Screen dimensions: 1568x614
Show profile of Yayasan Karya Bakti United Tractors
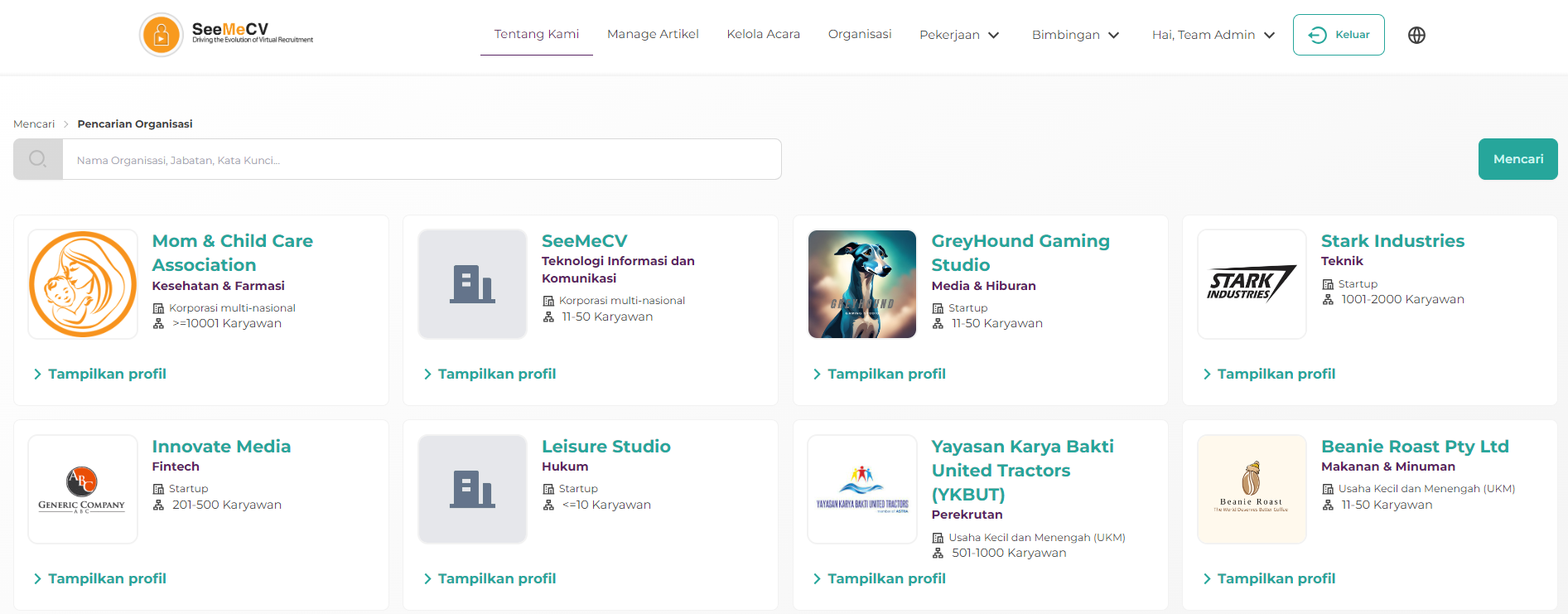880,579
